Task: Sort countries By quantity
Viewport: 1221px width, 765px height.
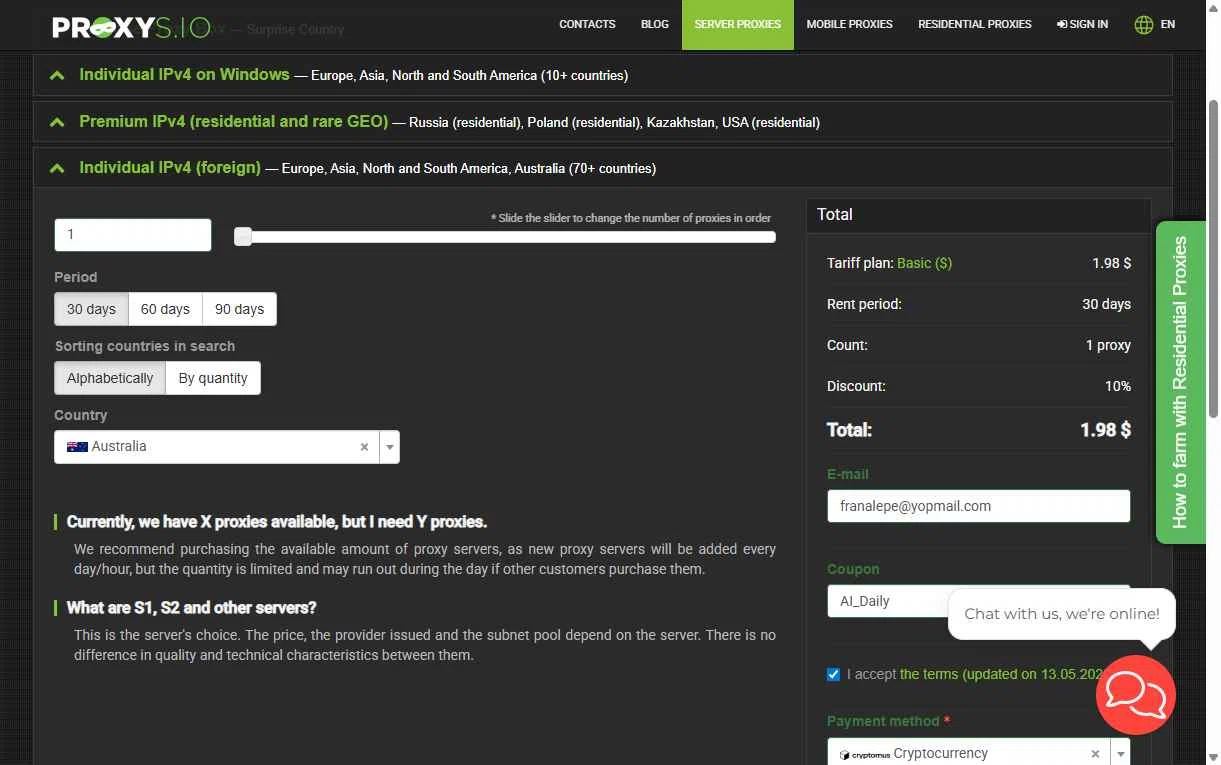Action: pos(213,378)
